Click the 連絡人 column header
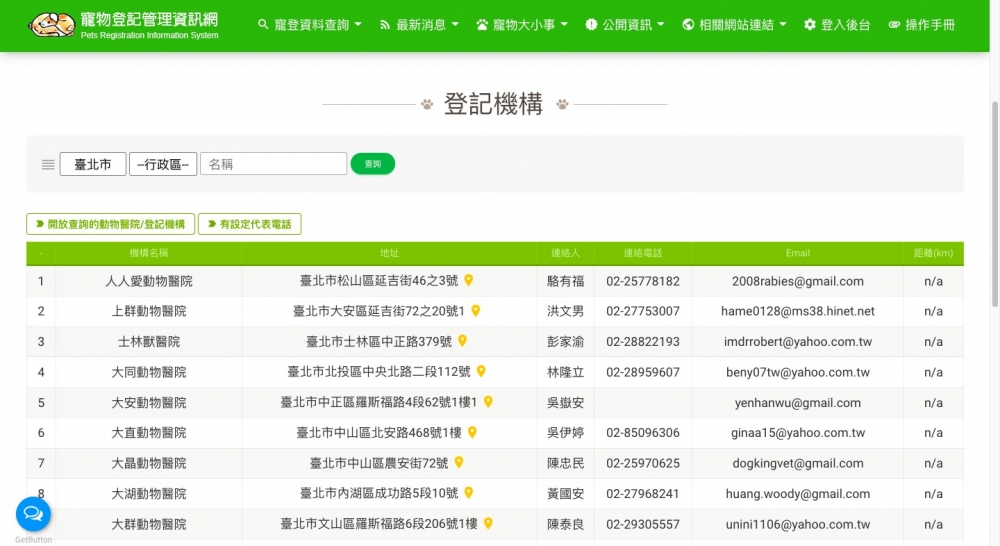Viewport: 1000px width, 546px height. point(566,253)
